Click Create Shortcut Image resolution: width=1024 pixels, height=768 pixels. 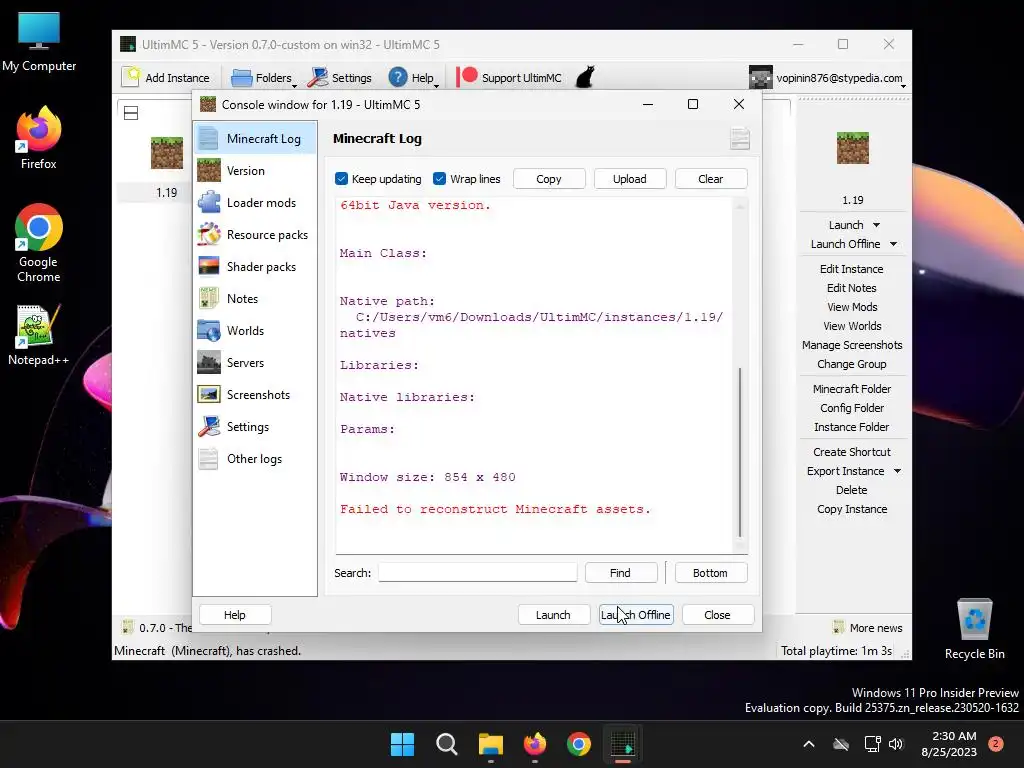point(852,452)
